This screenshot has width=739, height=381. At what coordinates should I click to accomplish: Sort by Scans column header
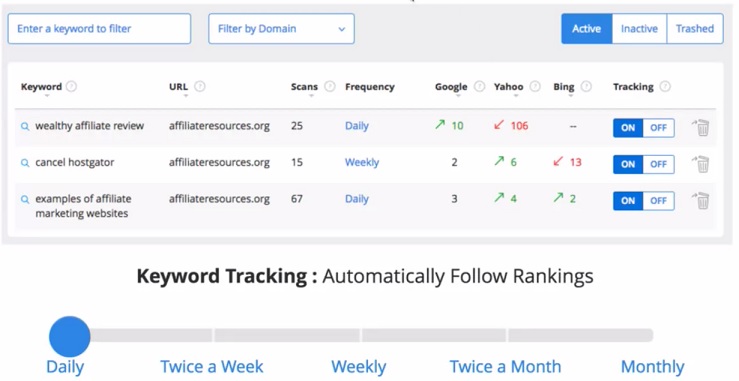[304, 87]
